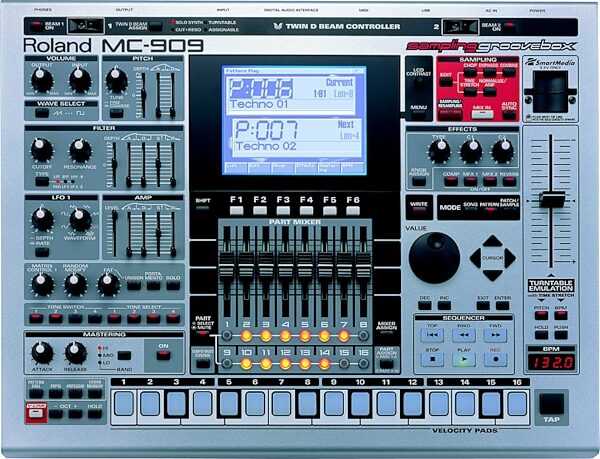The width and height of the screenshot is (600, 459).
Task: Open the MENU button
Action: pos(418,114)
